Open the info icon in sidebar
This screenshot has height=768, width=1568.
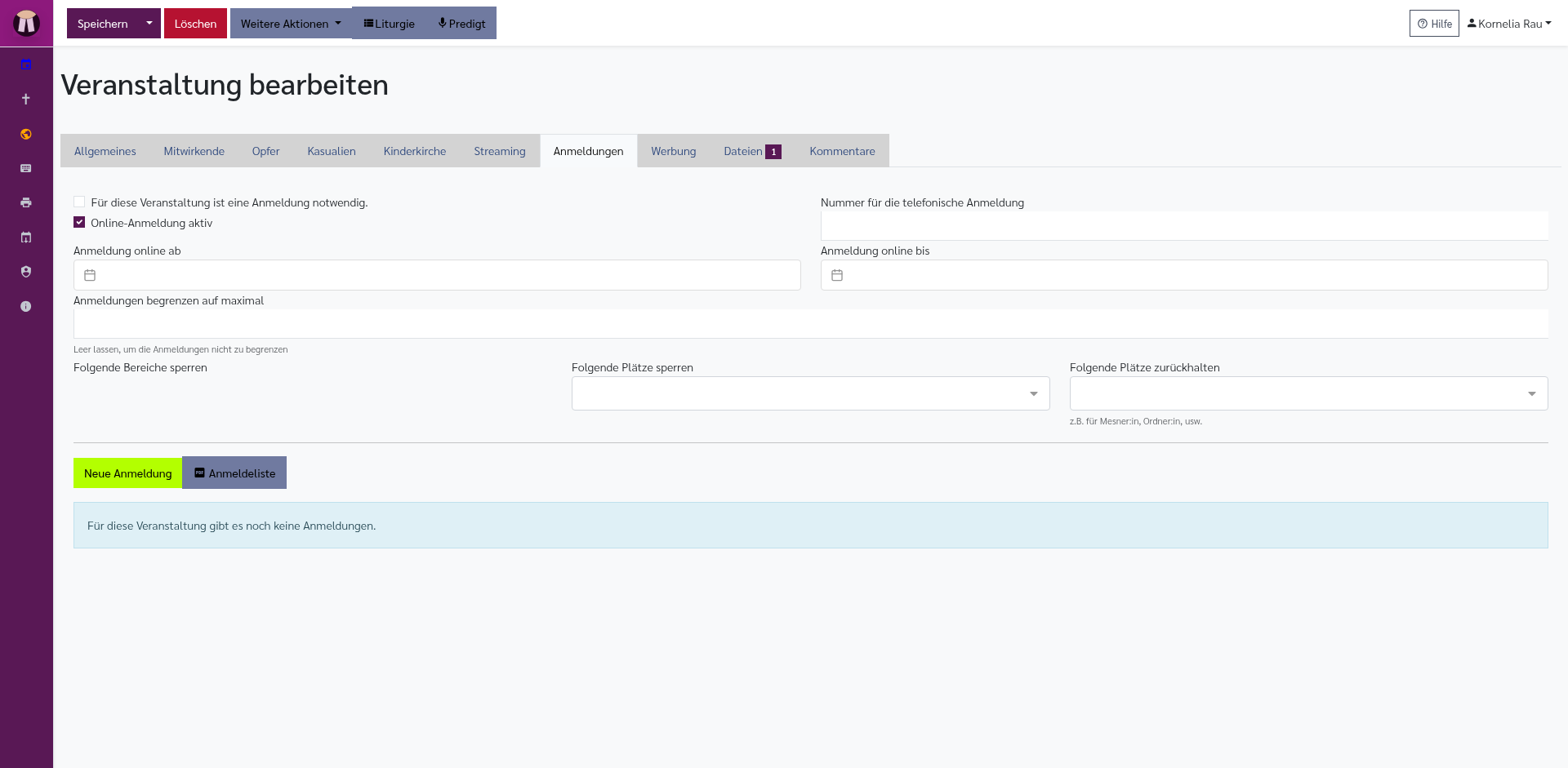point(26,306)
